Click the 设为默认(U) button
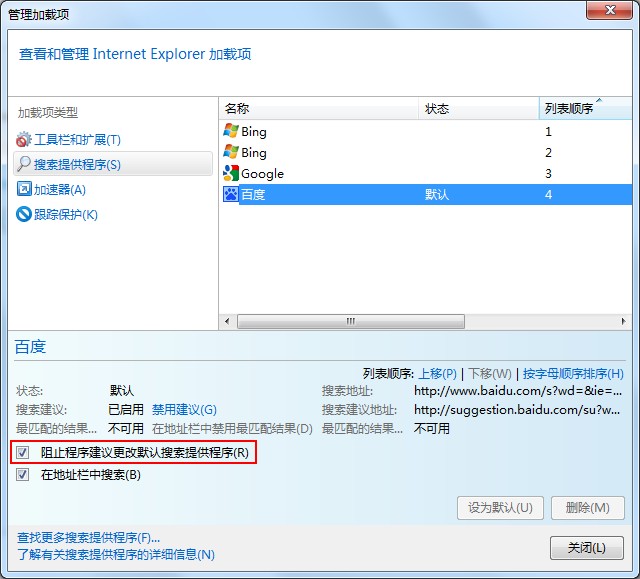This screenshot has width=640, height=579. (x=500, y=508)
